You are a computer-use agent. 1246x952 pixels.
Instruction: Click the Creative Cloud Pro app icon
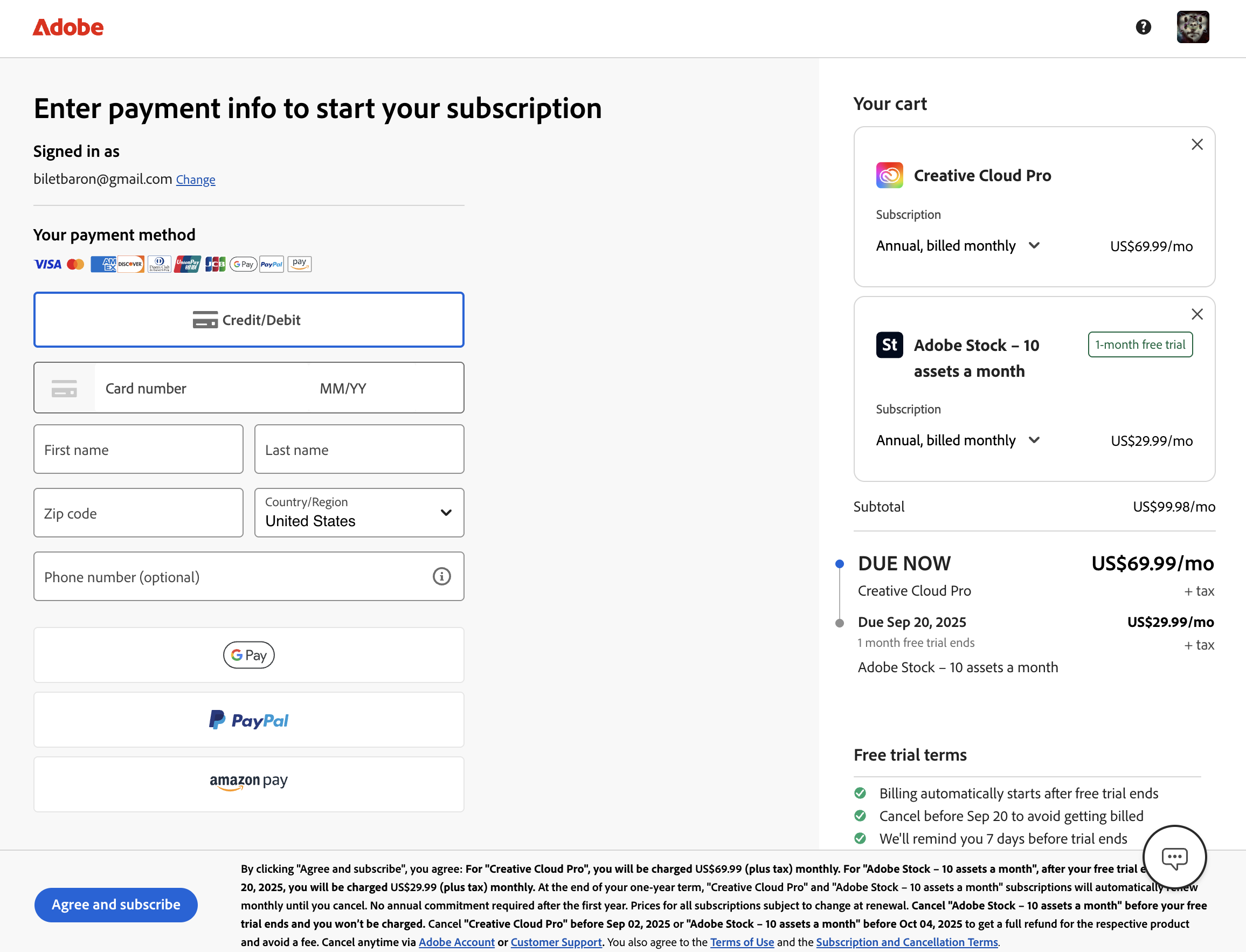(x=889, y=175)
